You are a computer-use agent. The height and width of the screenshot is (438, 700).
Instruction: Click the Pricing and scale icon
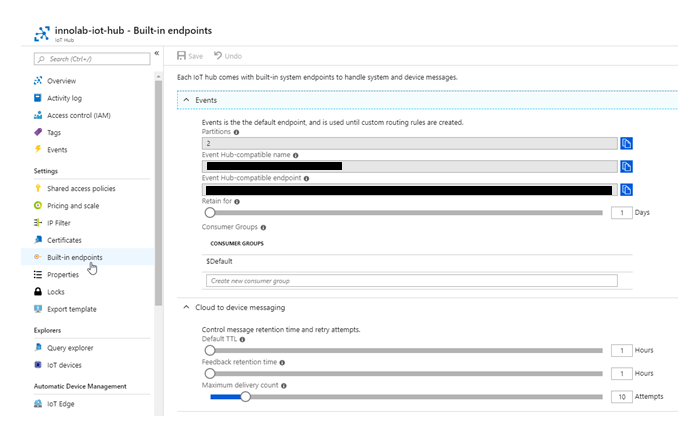coord(38,205)
